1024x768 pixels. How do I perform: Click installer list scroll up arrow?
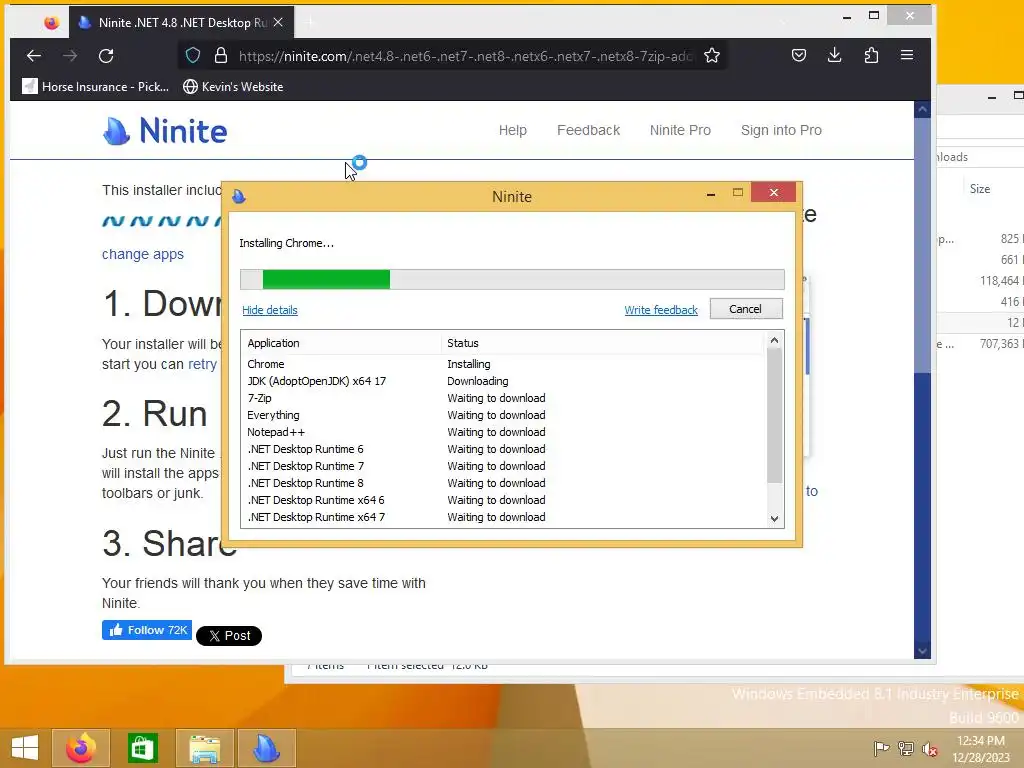pos(774,340)
